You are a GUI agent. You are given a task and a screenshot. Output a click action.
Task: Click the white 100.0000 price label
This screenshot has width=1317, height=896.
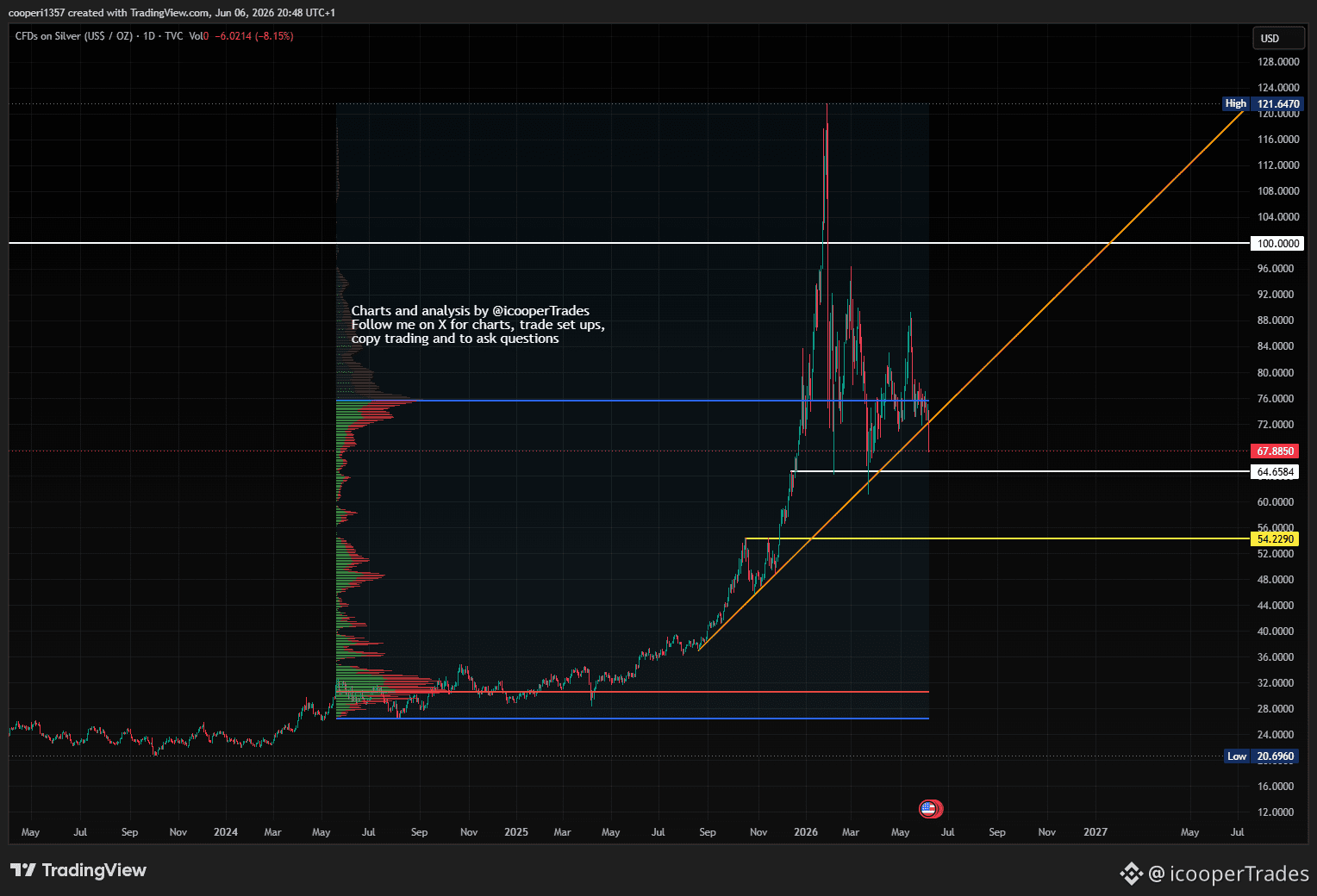pyautogui.click(x=1276, y=244)
